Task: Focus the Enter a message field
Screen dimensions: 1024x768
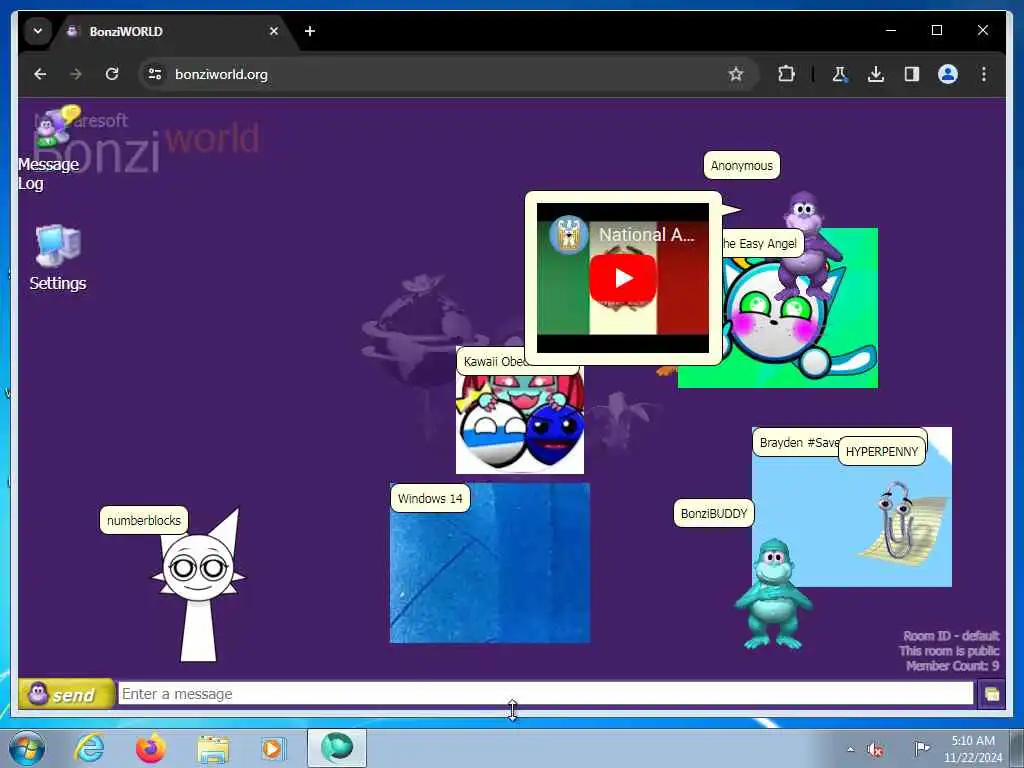Action: click(545, 694)
